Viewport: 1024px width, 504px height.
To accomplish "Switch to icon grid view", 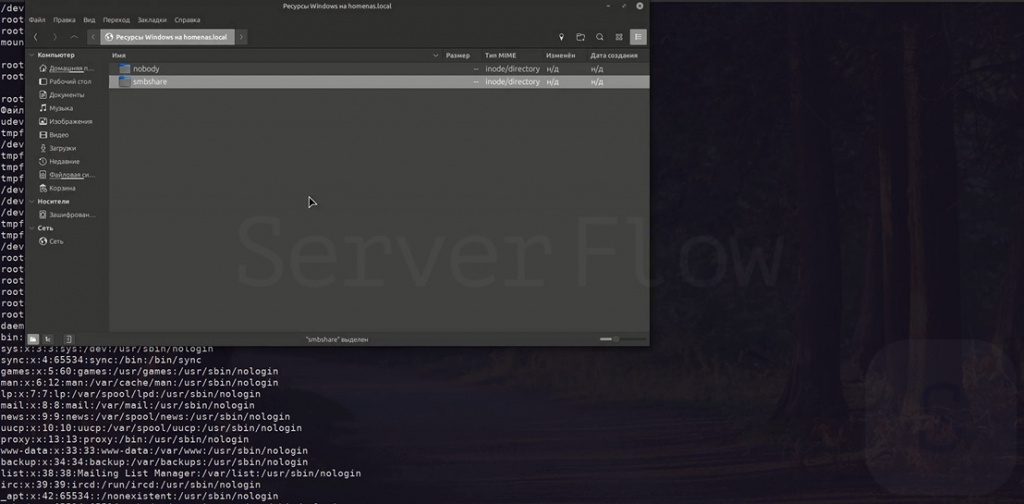I will pyautogui.click(x=619, y=37).
